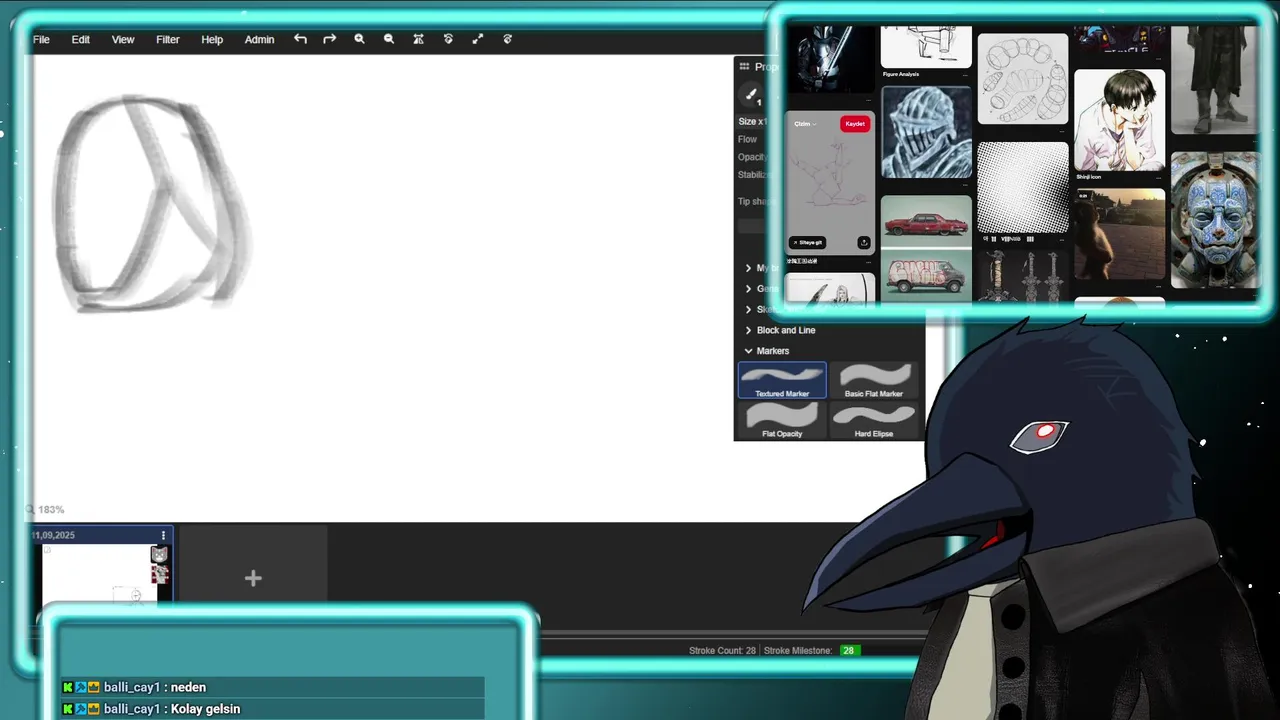The image size is (1280, 720).
Task: Click the last rotate icon in toolbar
Action: coord(507,39)
